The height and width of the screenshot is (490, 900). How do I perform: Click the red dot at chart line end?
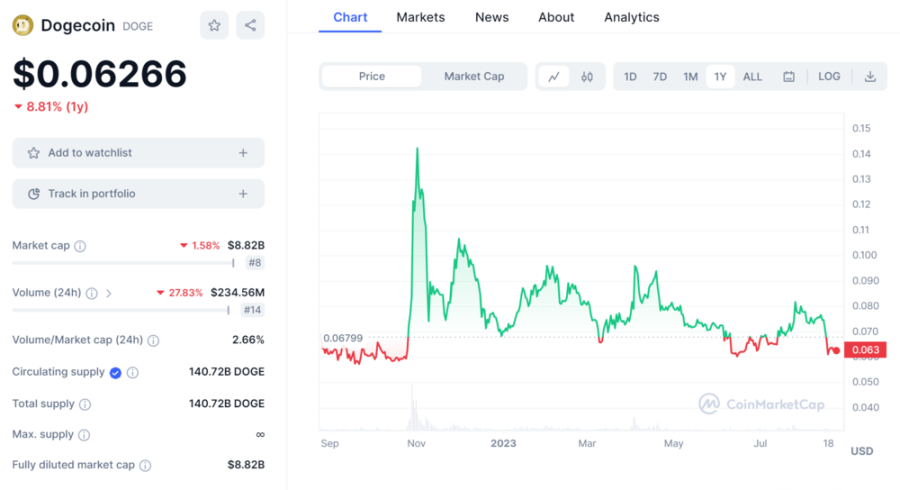837,351
